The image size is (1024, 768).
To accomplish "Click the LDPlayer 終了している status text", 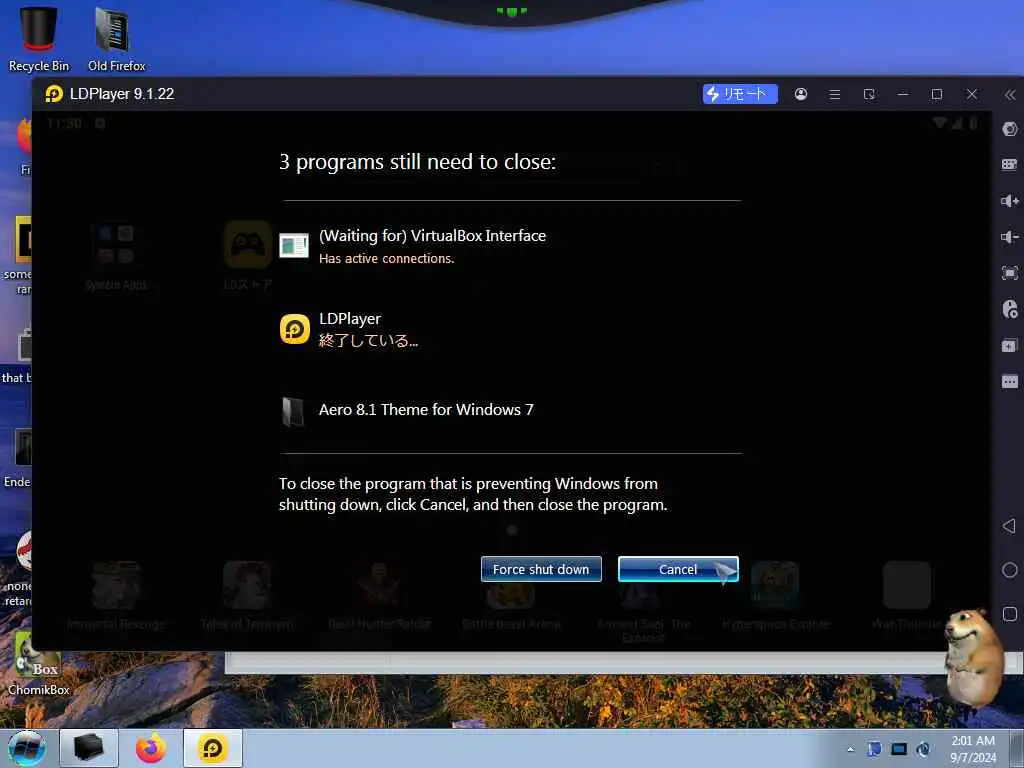I will coord(368,340).
